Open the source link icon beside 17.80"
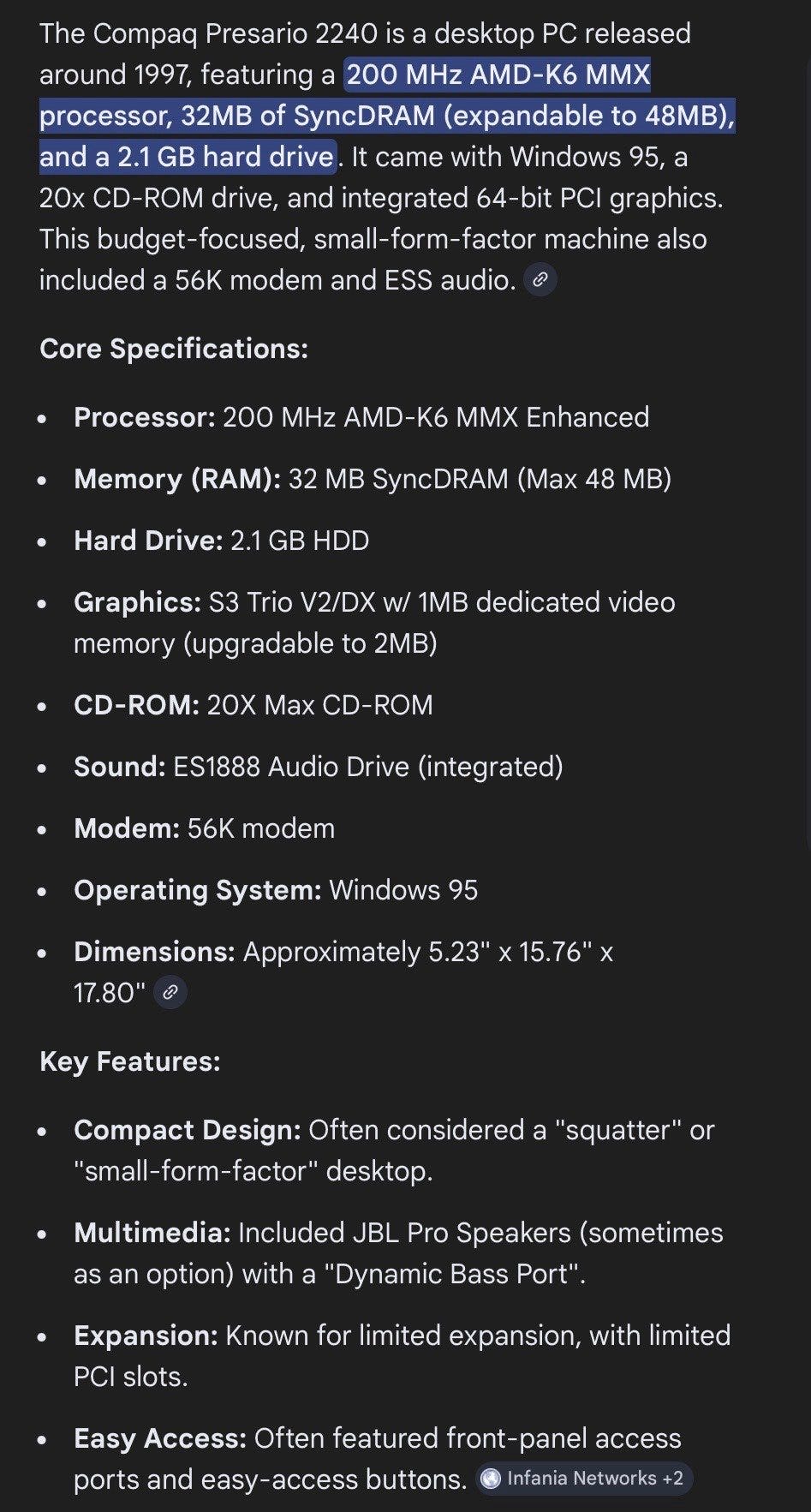The height and width of the screenshot is (1512, 811). tap(170, 993)
